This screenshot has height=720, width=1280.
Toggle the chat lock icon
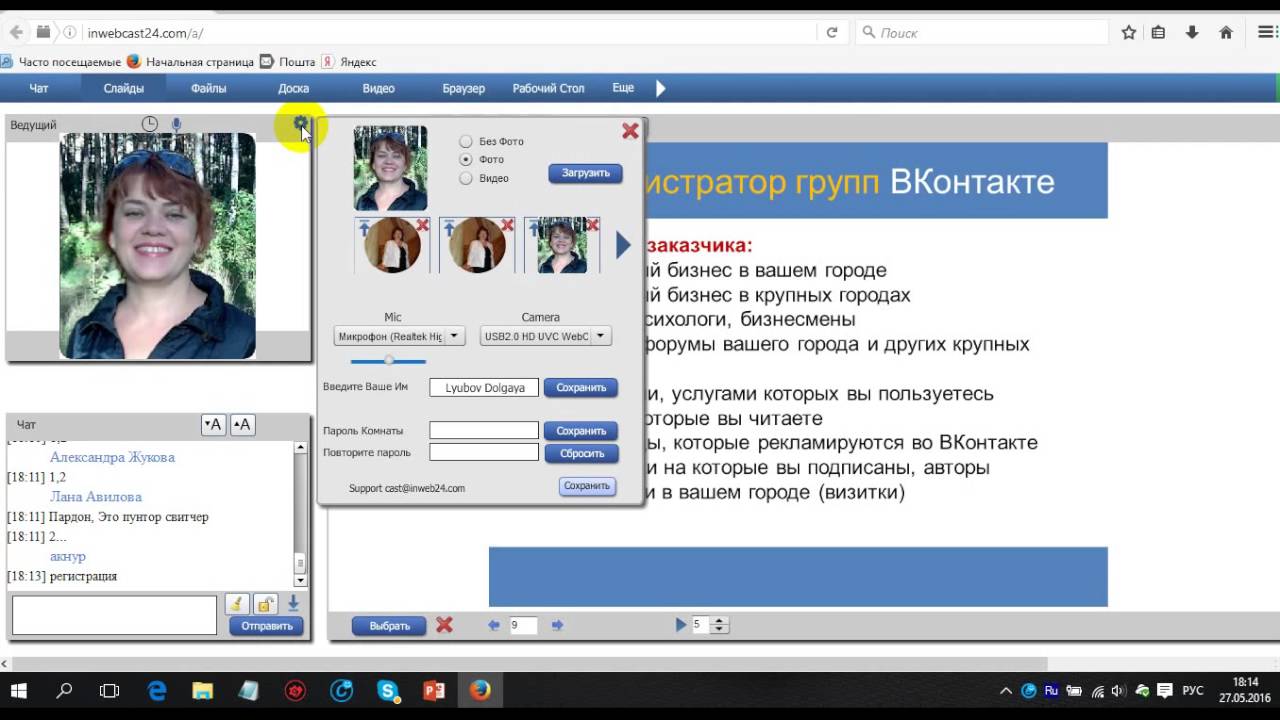[x=265, y=603]
